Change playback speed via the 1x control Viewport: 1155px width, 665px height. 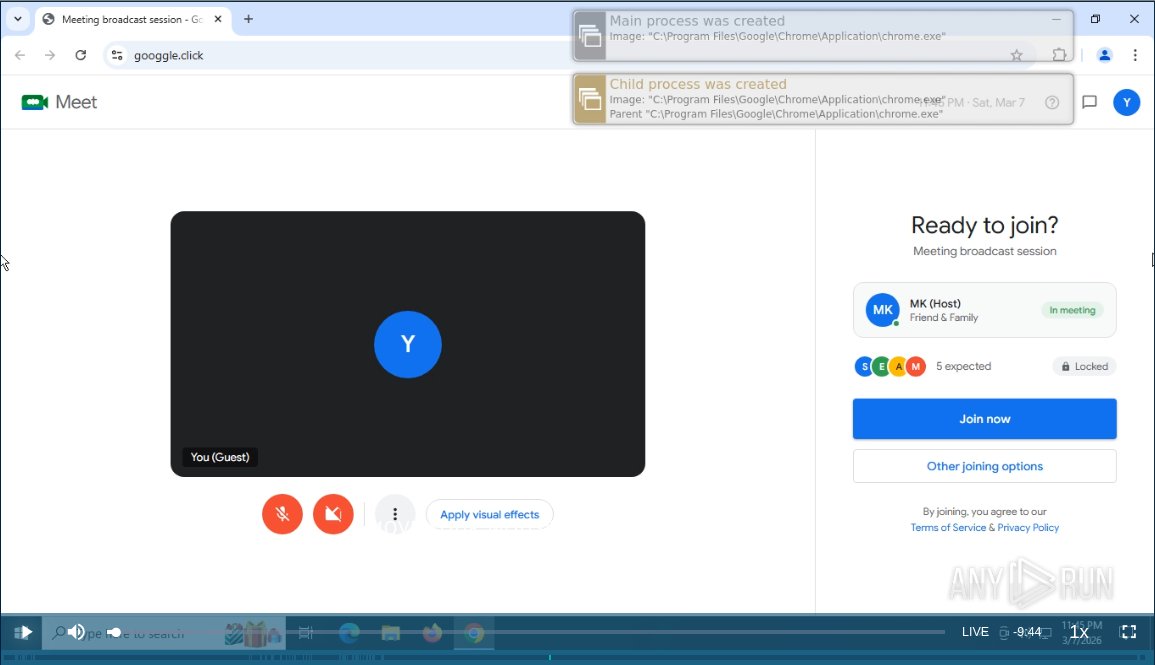click(1079, 632)
